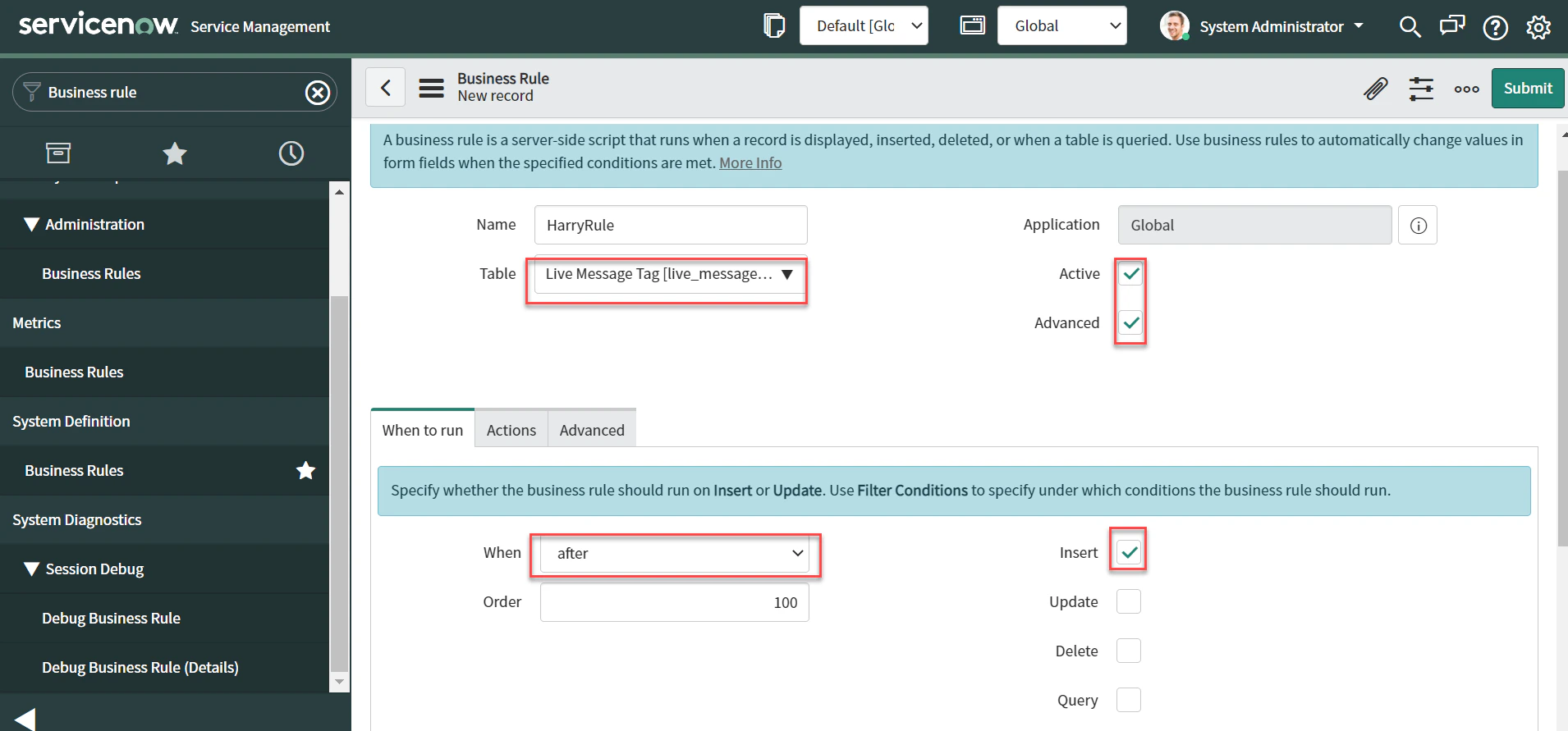Click the navigator scrollbar thumb
The width and height of the screenshot is (1568, 731).
click(x=339, y=484)
